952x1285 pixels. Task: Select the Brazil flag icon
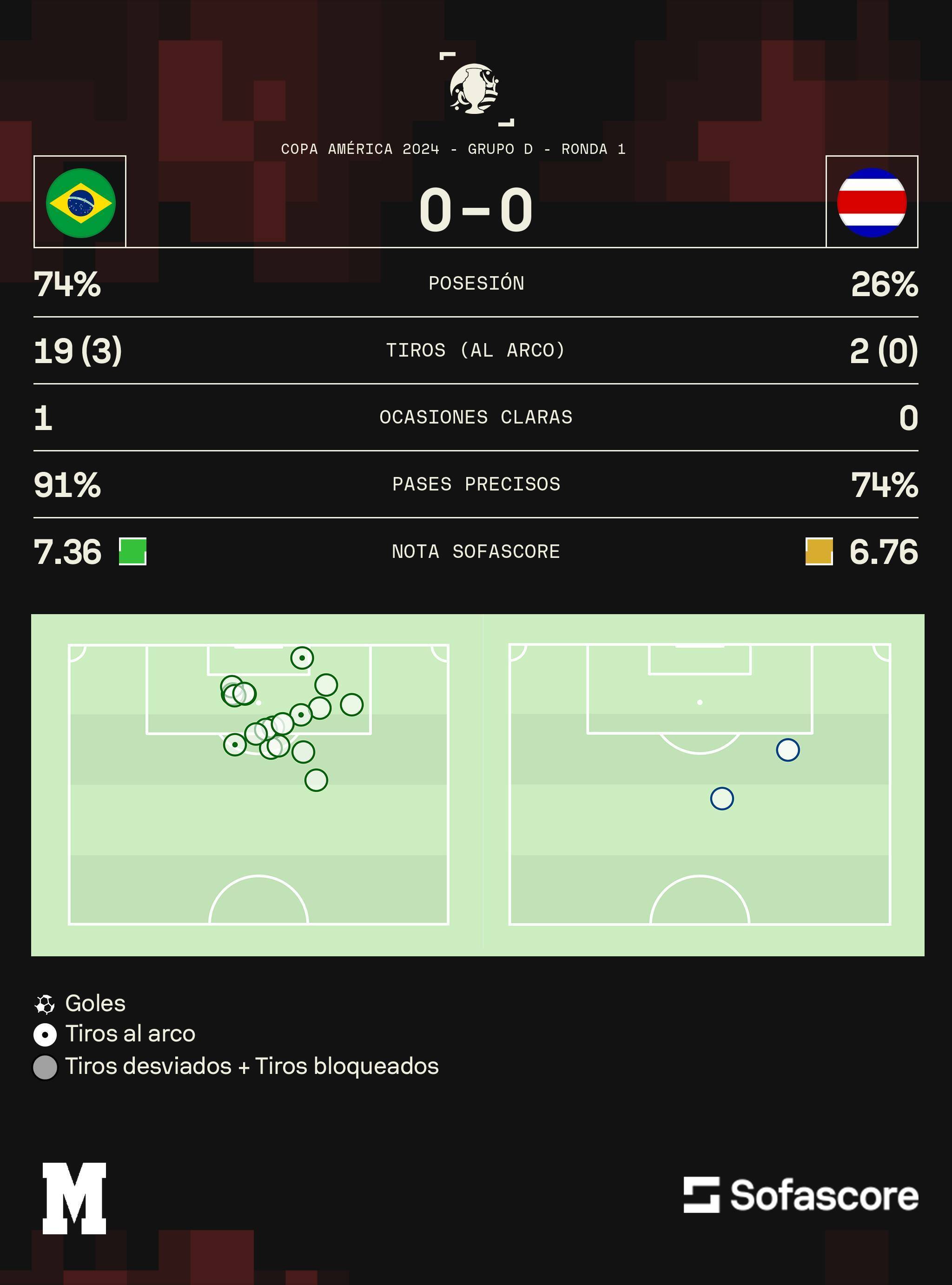(81, 203)
